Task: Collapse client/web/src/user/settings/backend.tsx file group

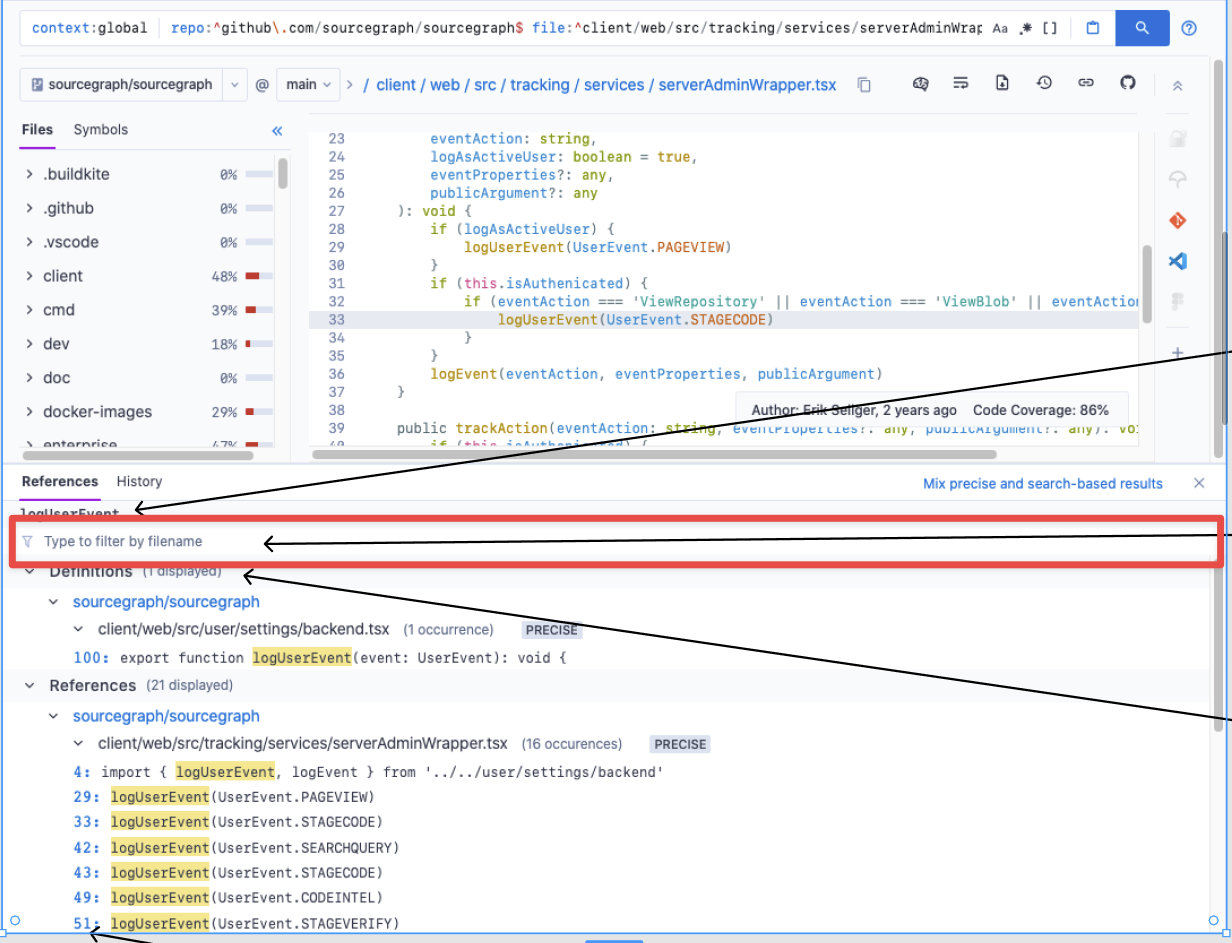Action: pyautogui.click(x=78, y=630)
